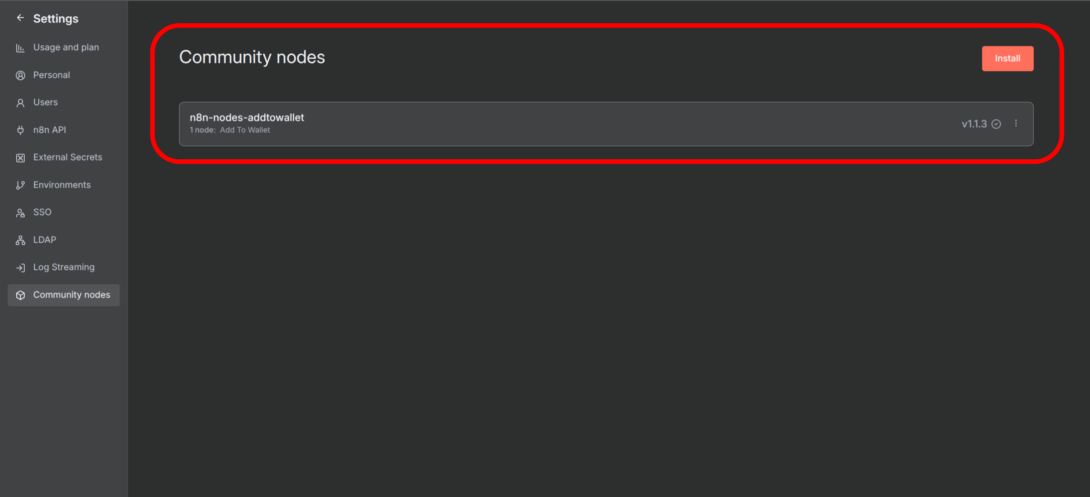Click the "1 node: Add To Wallet" subtitle
The width and height of the screenshot is (1090, 497).
click(x=230, y=131)
